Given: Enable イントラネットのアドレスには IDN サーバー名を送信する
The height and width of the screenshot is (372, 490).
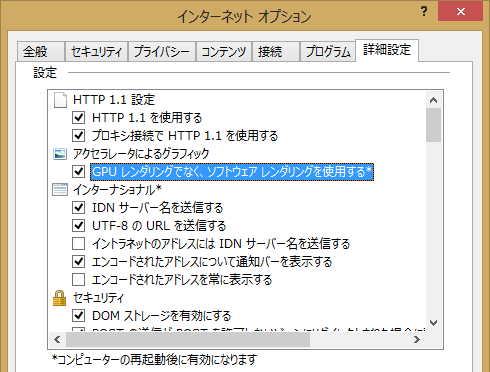Looking at the screenshot, I should coord(78,243).
